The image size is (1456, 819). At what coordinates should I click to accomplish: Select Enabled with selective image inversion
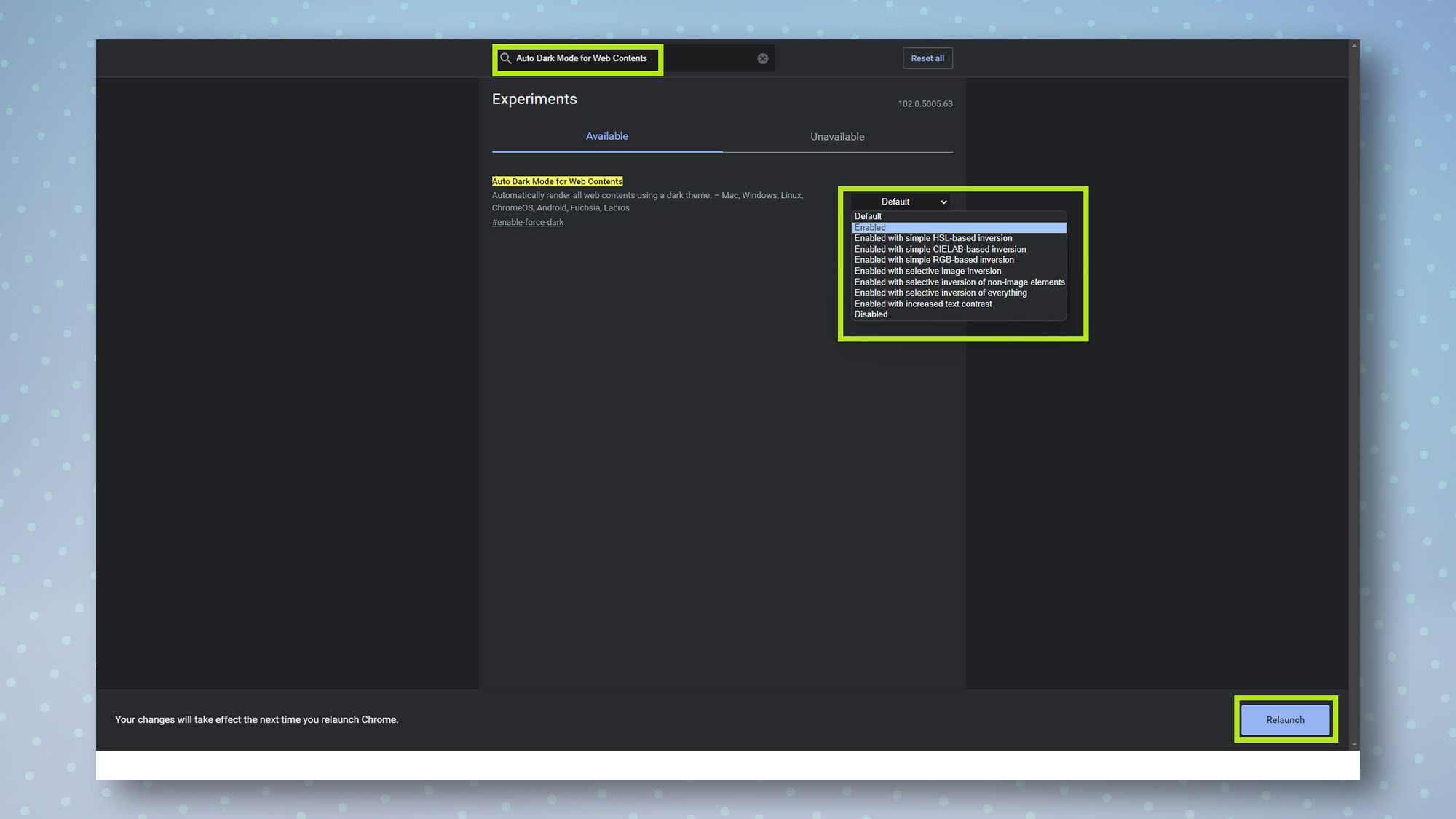pos(927,271)
